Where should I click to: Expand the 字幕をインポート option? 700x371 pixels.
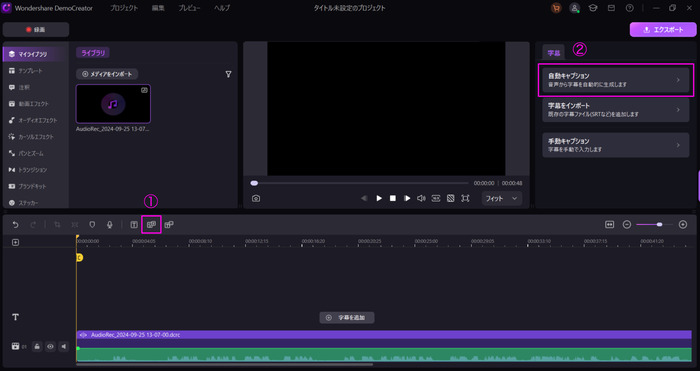coord(616,110)
